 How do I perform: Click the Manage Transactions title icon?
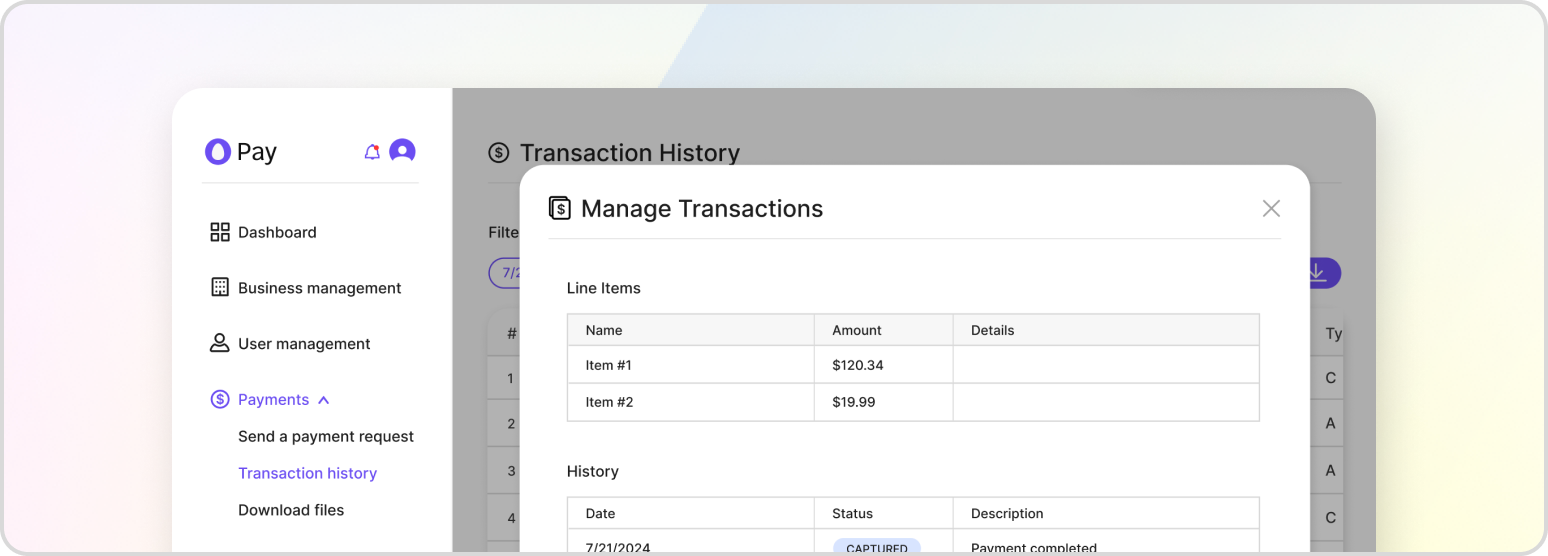pyautogui.click(x=560, y=208)
